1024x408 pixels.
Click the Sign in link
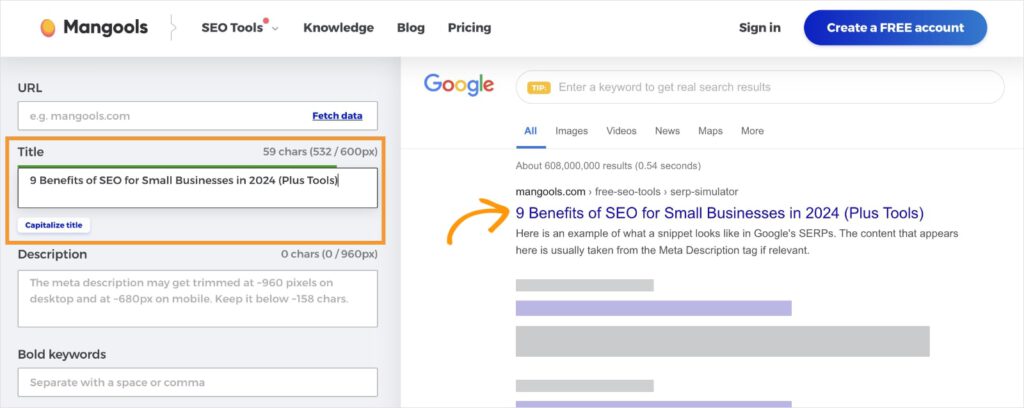(x=760, y=27)
